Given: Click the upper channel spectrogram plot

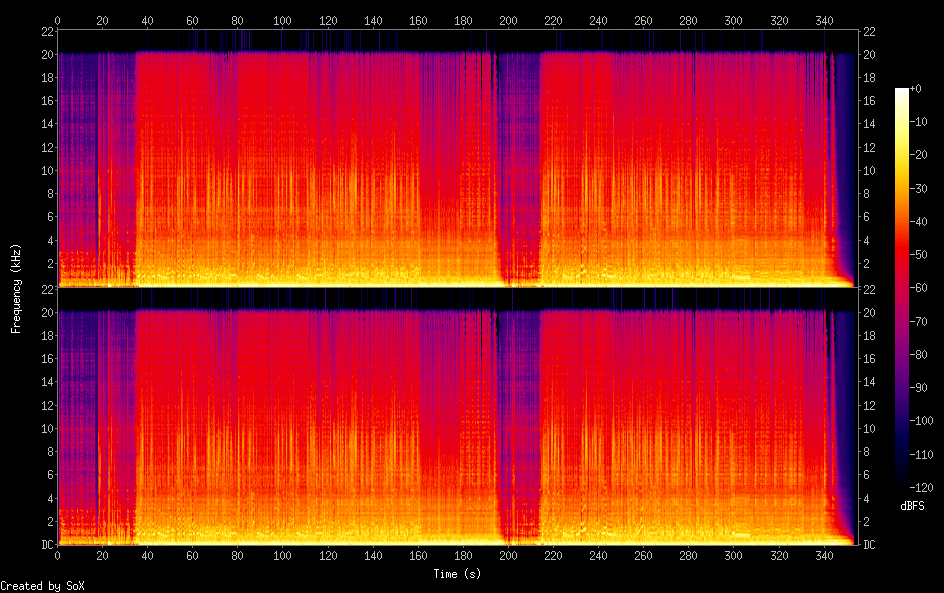Looking at the screenshot, I should coord(458,158).
